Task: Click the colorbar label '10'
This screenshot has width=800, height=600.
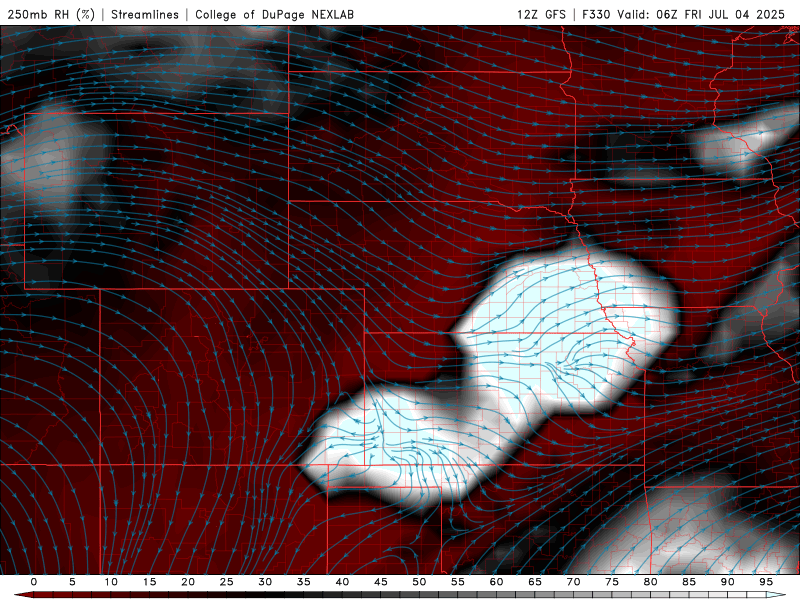Action: (111, 582)
